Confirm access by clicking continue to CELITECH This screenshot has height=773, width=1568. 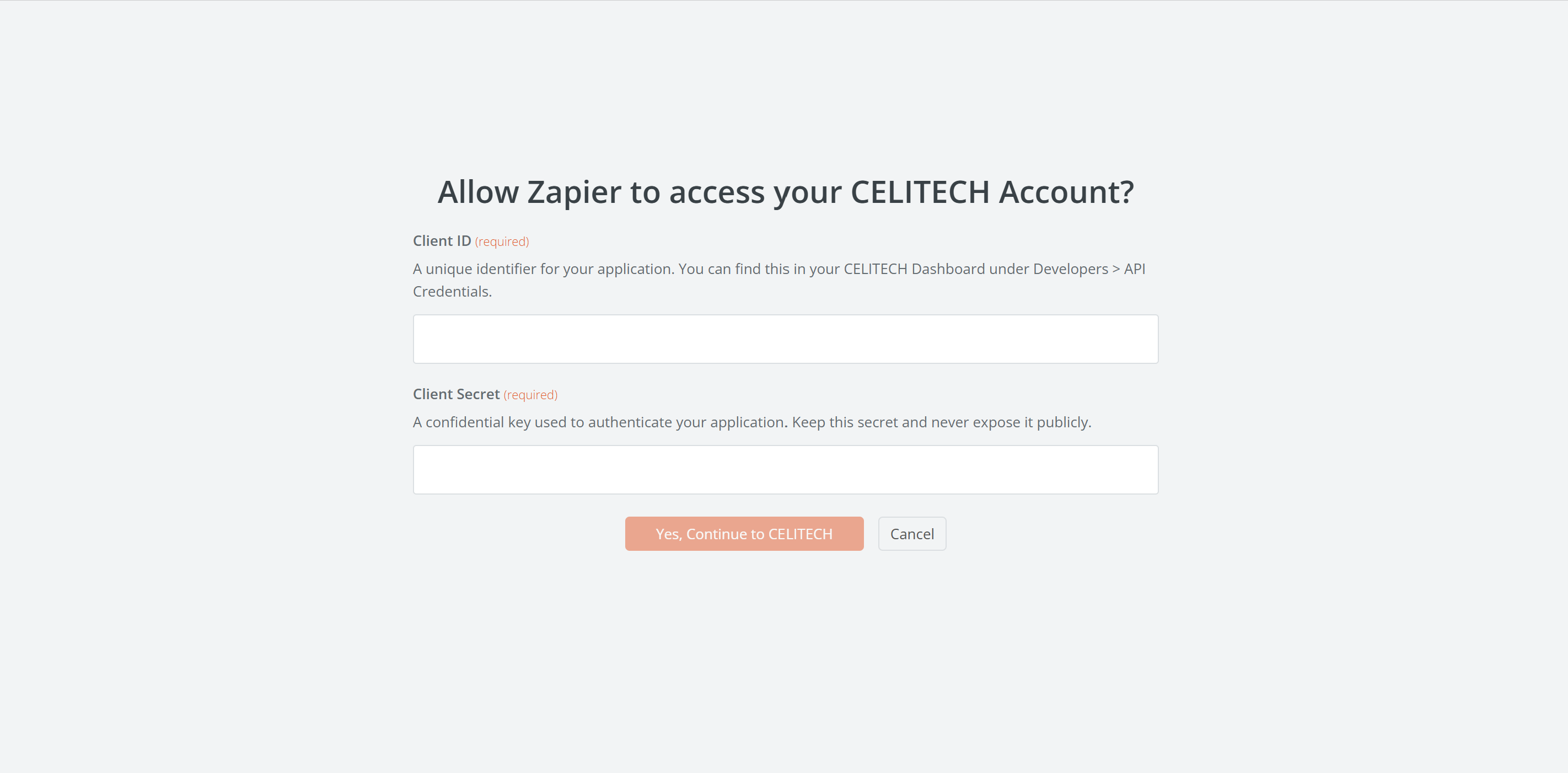click(x=744, y=533)
